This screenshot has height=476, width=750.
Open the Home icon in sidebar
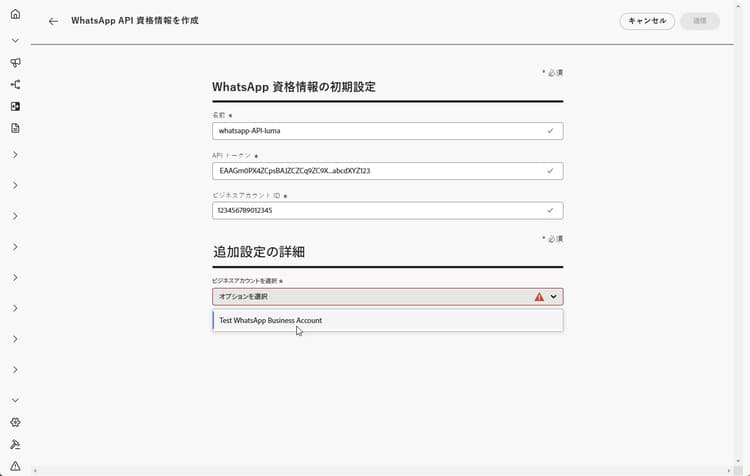(15, 14)
